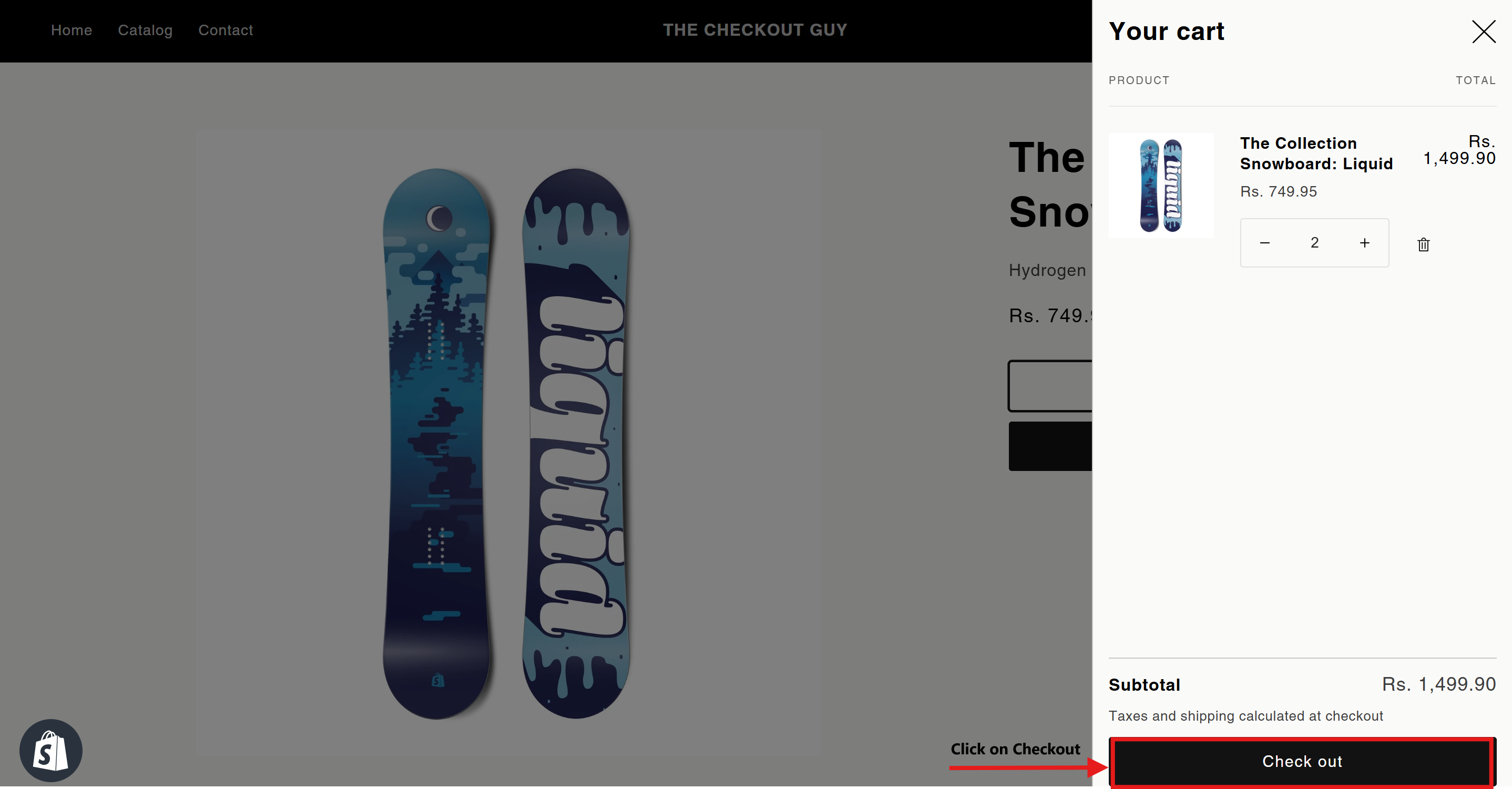
Task: Open The Collection Snowboard: Liquid link
Action: tap(1316, 153)
